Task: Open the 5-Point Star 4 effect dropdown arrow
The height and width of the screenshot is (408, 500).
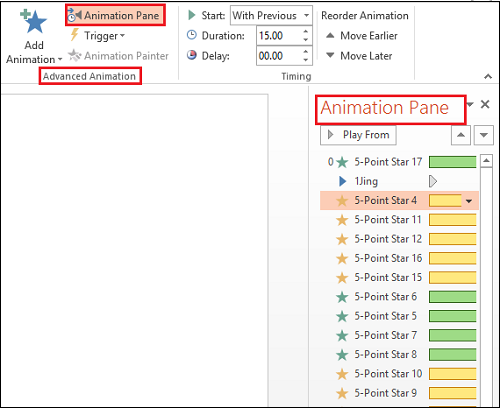Action: (469, 201)
